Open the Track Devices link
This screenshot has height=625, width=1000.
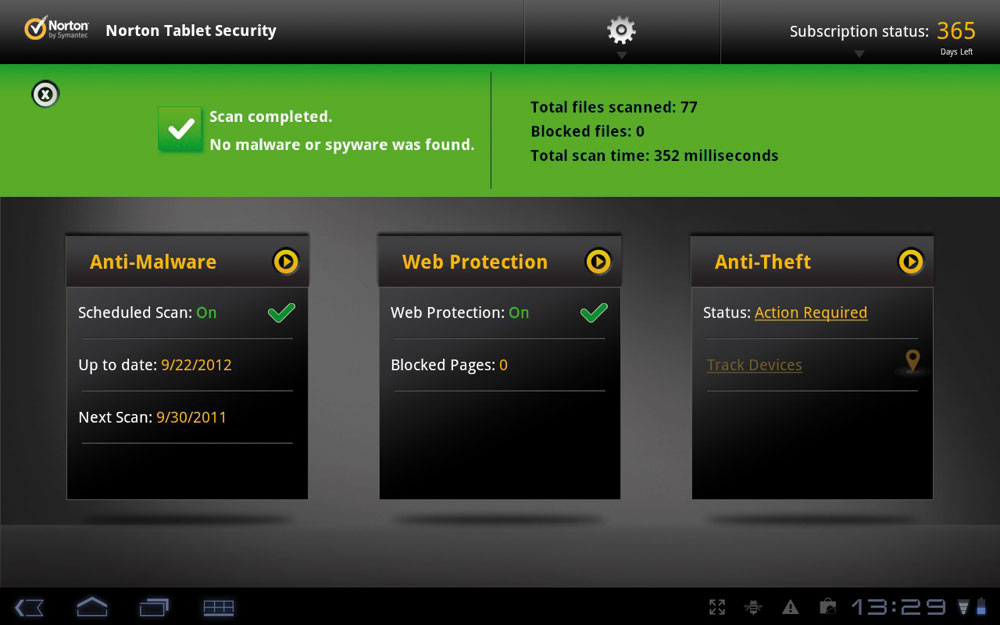pyautogui.click(x=754, y=365)
